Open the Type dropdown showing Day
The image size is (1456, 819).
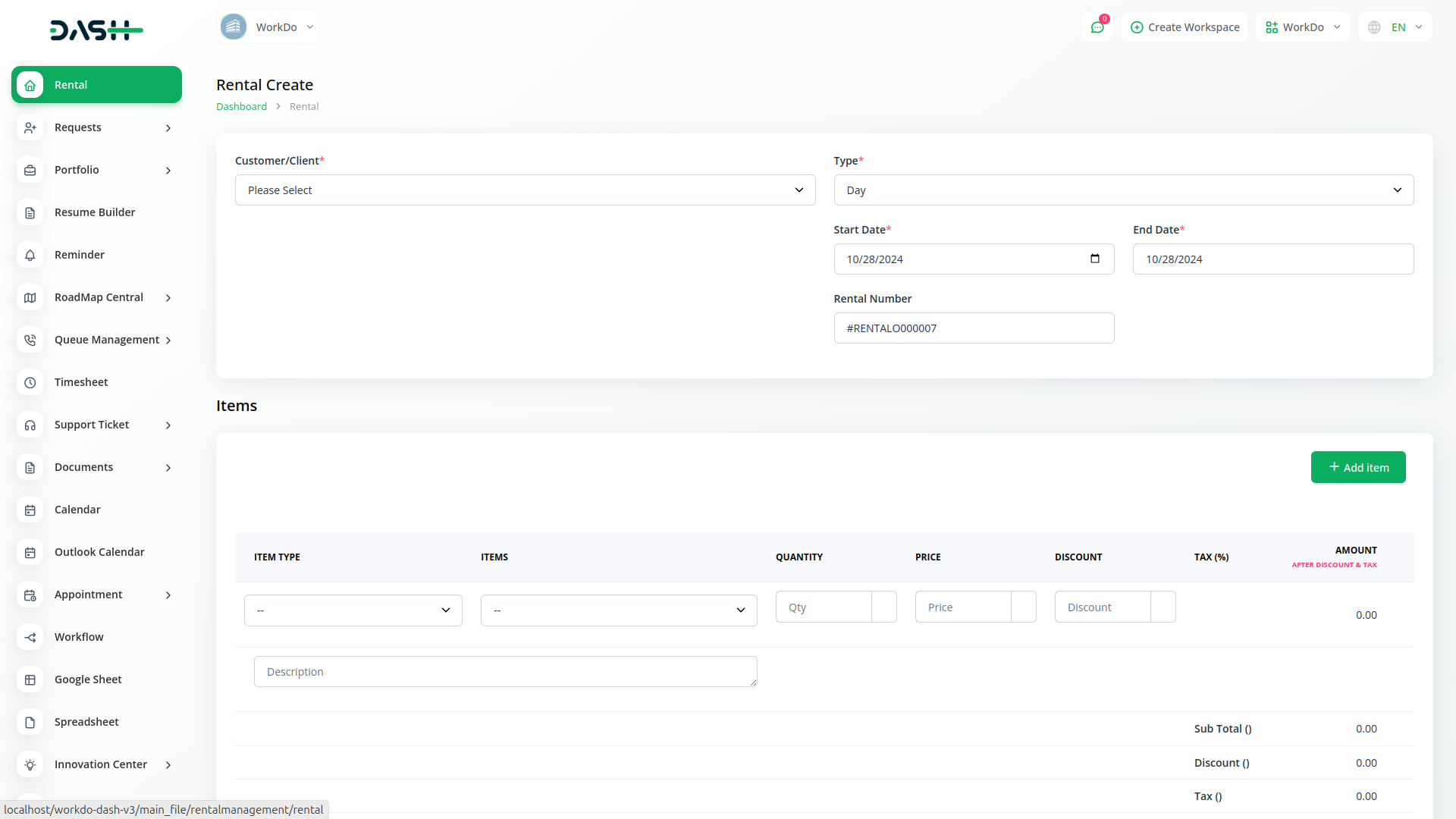(1123, 190)
